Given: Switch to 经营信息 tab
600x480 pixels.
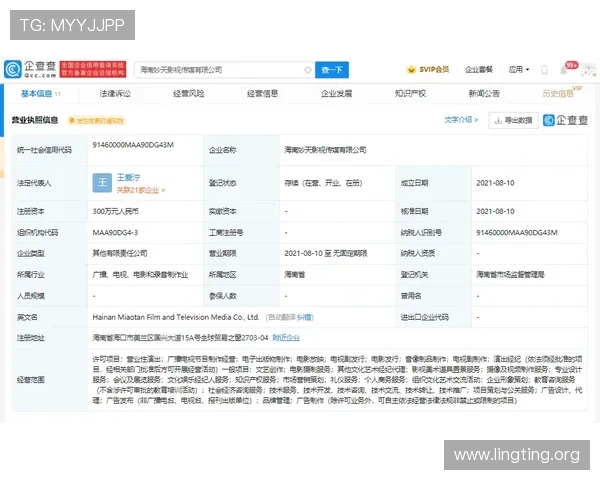Looking at the screenshot, I should point(262,93).
